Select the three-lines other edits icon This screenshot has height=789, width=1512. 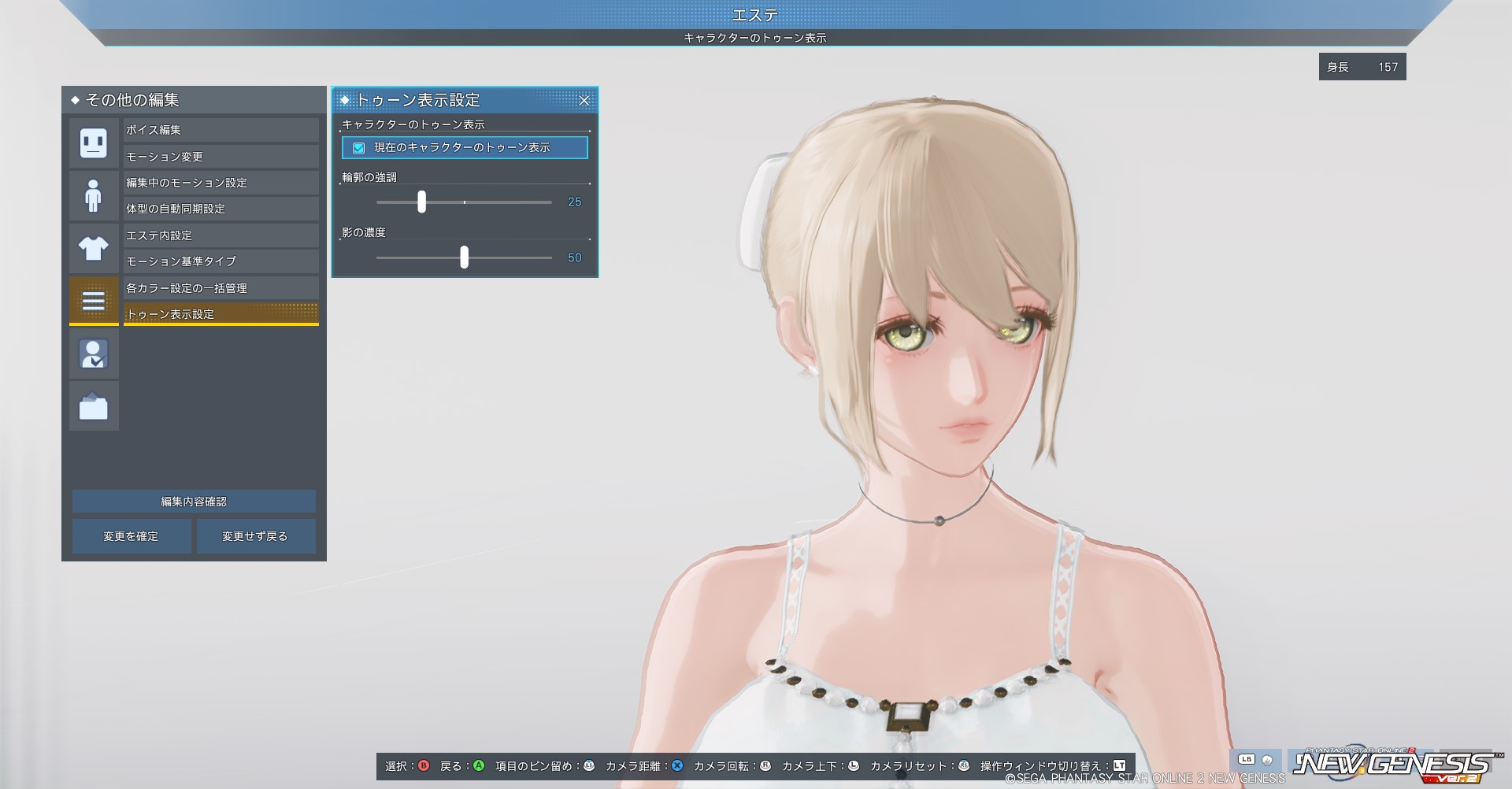(94, 301)
